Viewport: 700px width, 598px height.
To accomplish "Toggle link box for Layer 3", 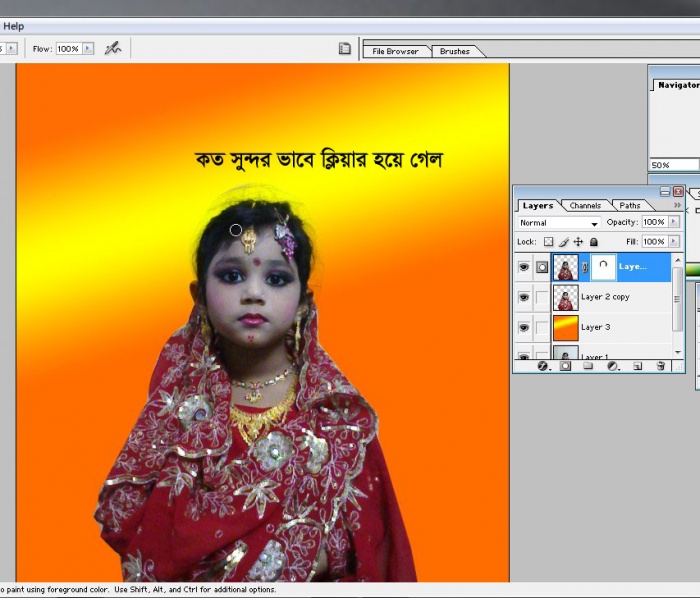I will tap(542, 328).
